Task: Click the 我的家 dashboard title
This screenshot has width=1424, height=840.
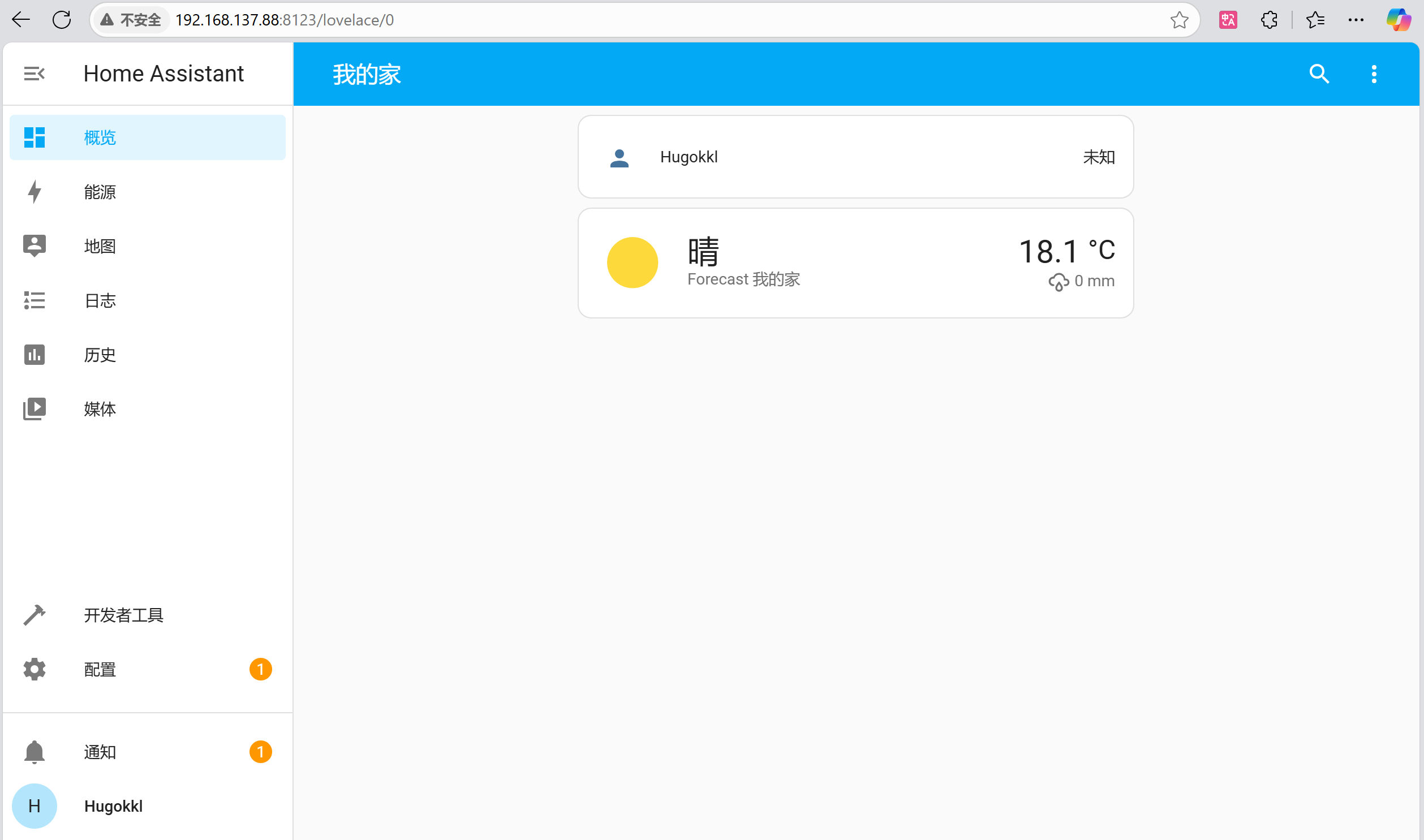Action: (367, 74)
